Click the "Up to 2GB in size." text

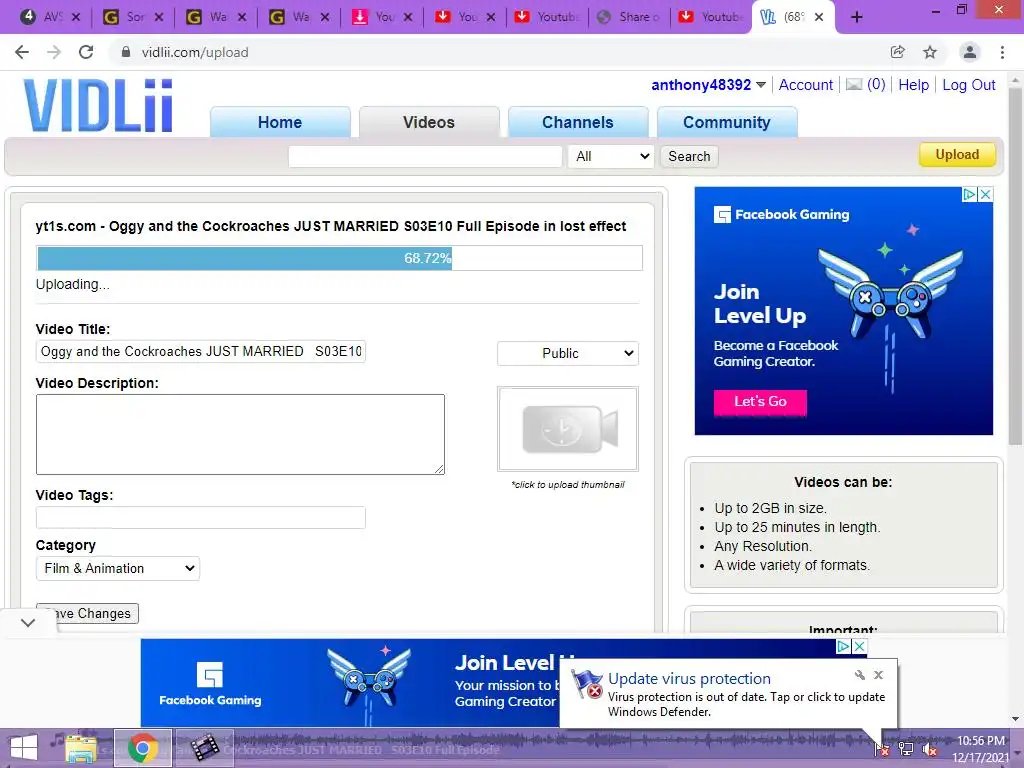click(x=771, y=508)
